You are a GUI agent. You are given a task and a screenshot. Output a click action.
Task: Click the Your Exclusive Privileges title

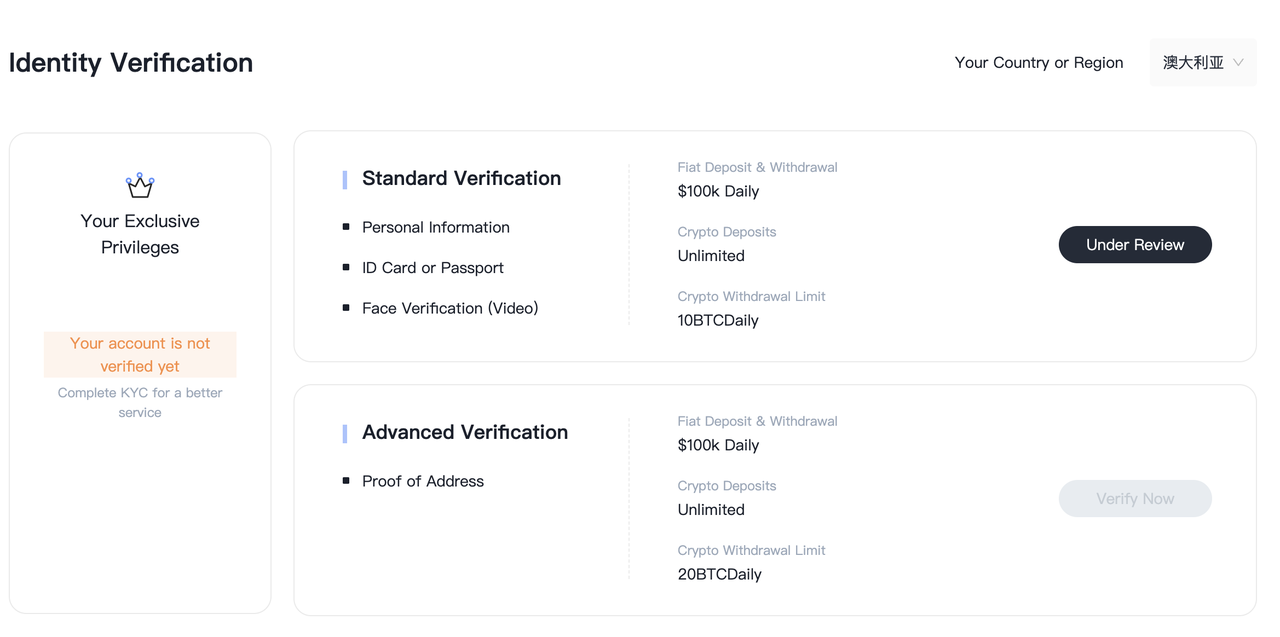140,234
